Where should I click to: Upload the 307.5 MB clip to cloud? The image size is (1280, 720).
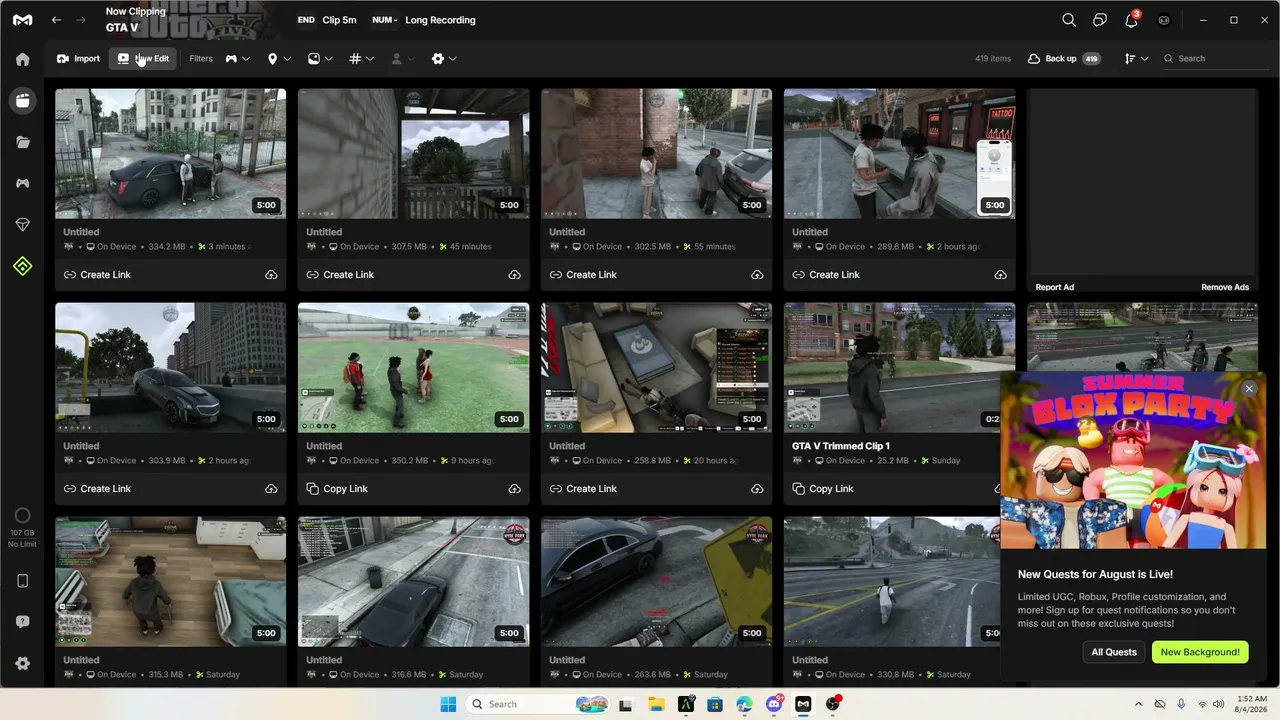click(x=514, y=275)
